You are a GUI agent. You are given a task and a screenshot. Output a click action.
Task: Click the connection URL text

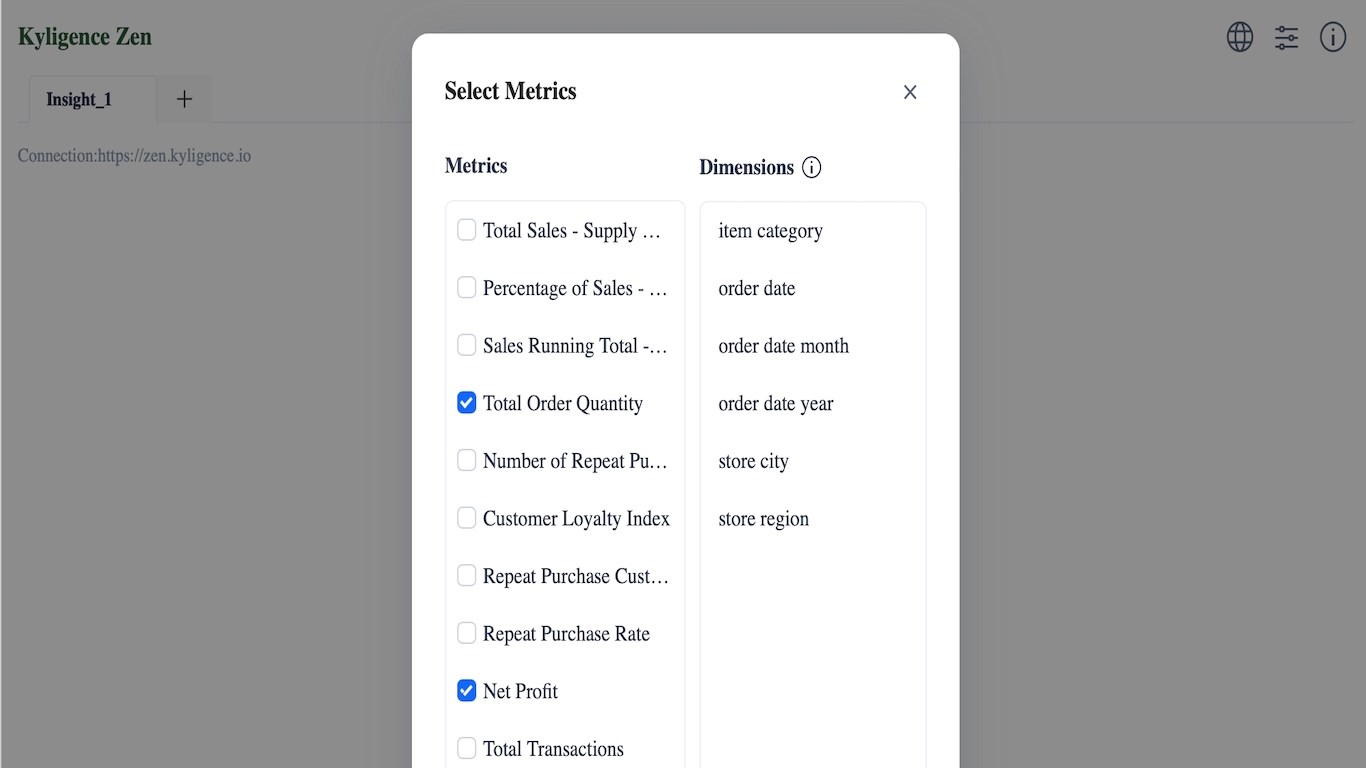(x=134, y=156)
